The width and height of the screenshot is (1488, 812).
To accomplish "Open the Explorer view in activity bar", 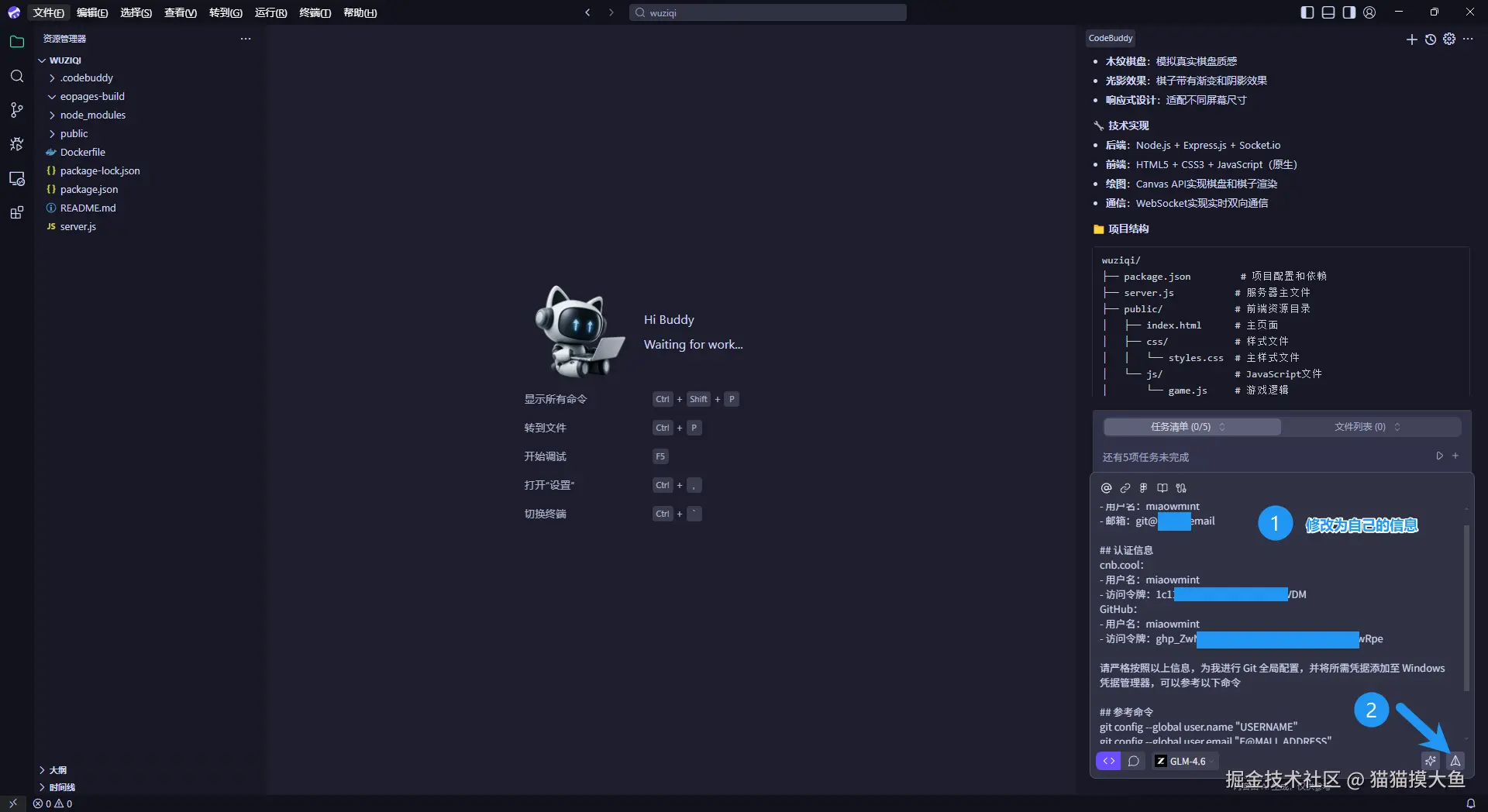I will [x=17, y=42].
